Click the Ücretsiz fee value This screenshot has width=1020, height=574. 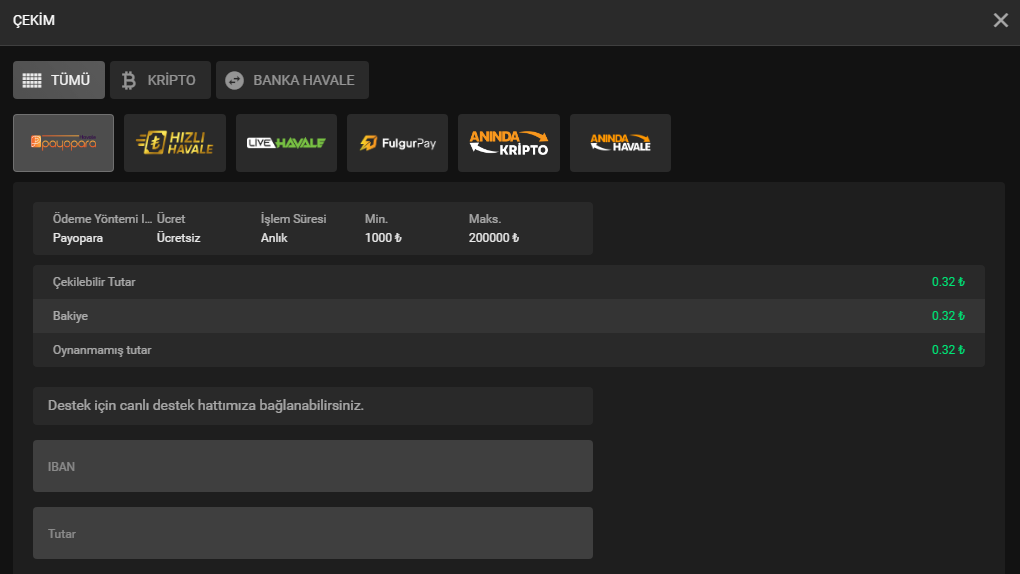pyautogui.click(x=178, y=238)
